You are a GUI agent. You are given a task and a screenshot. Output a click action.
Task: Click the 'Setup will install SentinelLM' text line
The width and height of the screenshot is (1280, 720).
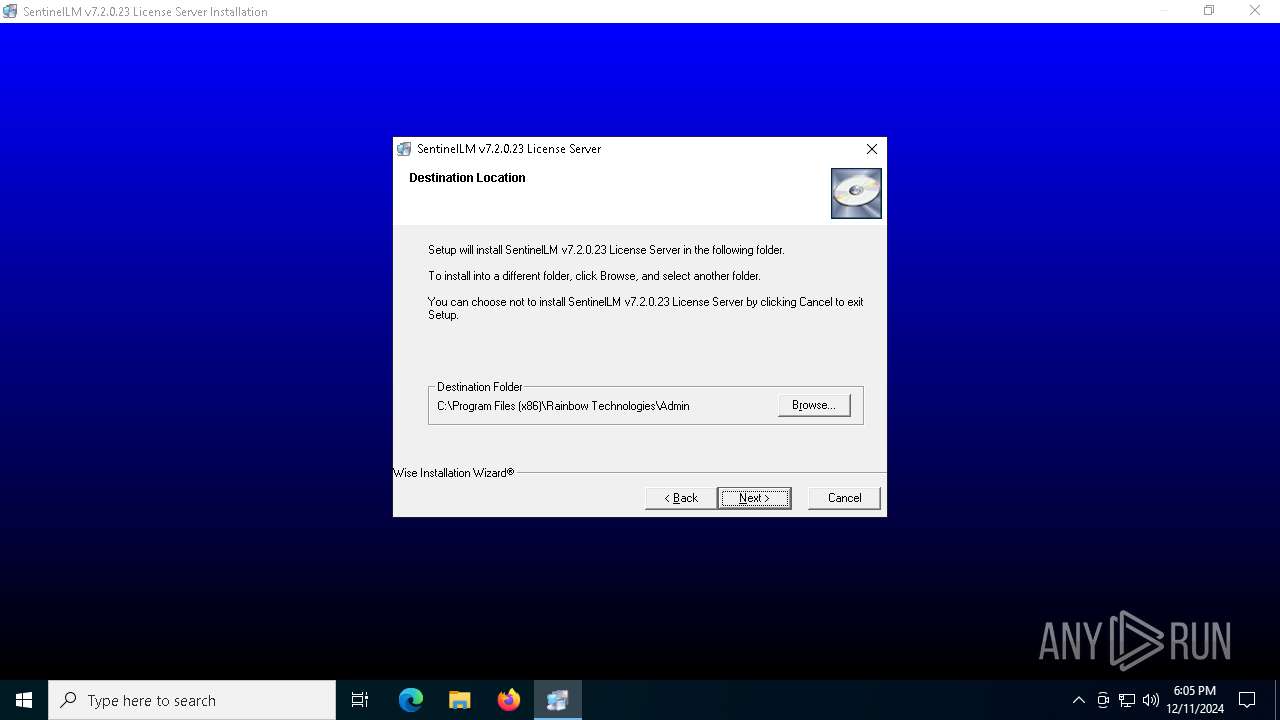point(606,250)
